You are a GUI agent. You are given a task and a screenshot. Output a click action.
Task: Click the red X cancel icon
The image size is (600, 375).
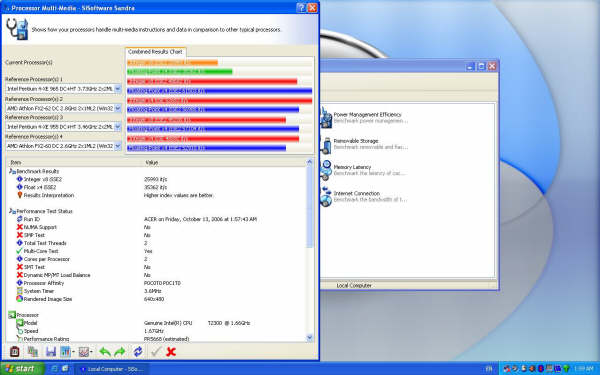(171, 351)
